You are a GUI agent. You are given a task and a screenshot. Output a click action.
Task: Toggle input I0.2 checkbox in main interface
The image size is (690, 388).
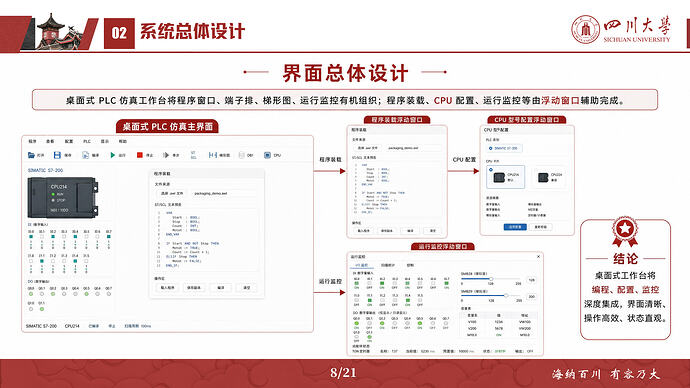(53, 237)
